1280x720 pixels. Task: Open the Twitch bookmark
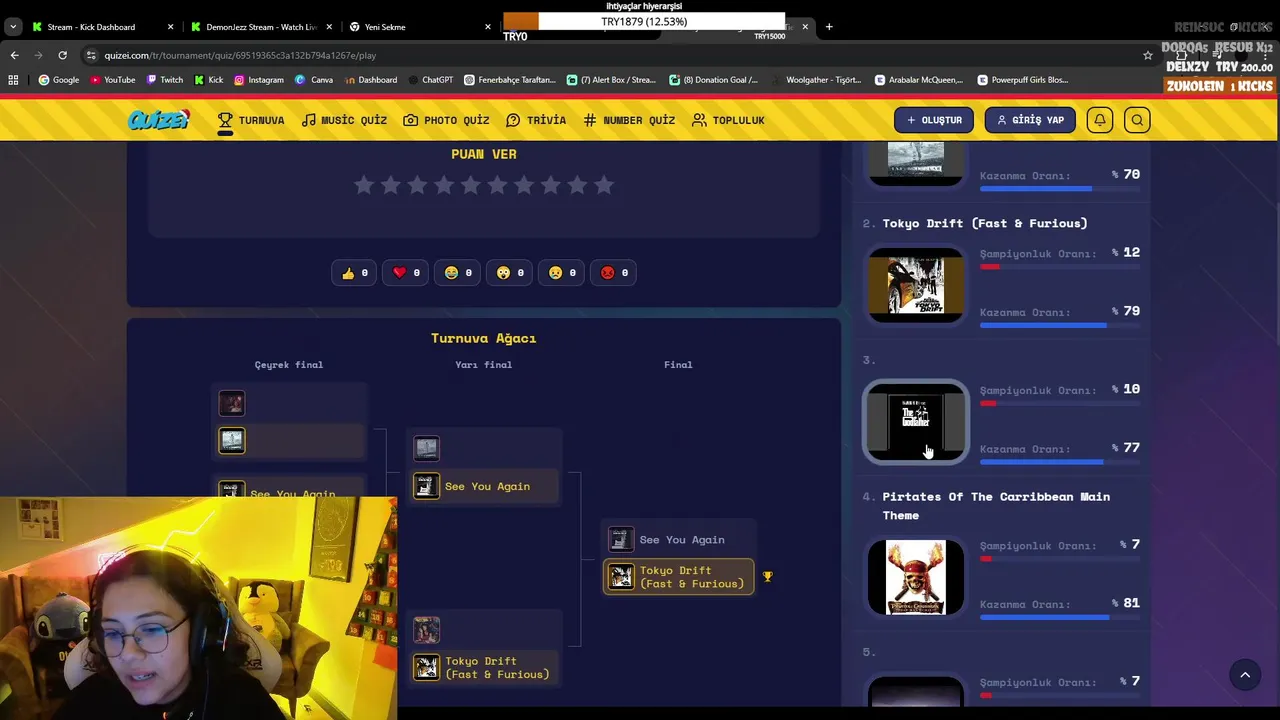[x=165, y=80]
